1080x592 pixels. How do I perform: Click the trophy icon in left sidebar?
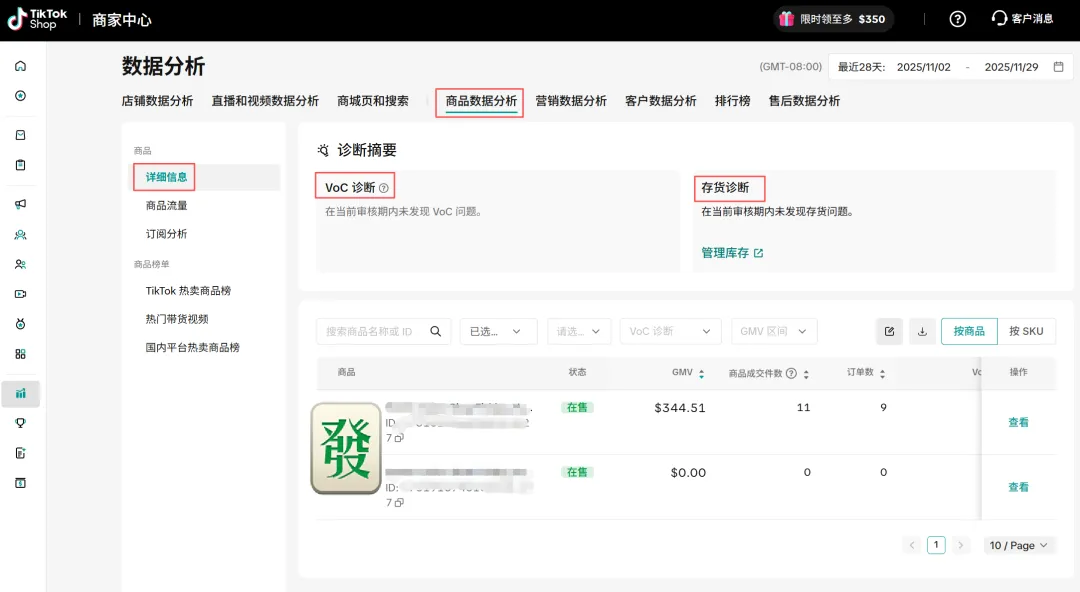point(20,423)
